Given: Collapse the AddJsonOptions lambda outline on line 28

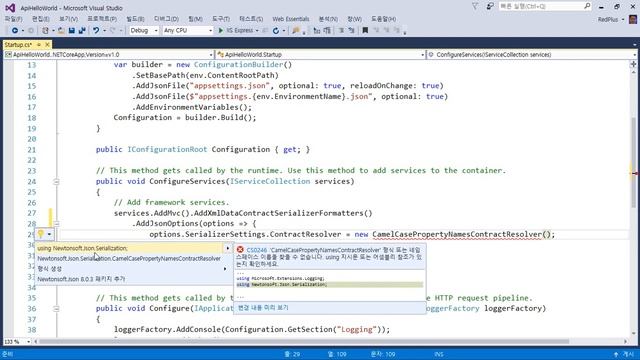Looking at the screenshot, I should click(x=56, y=224).
